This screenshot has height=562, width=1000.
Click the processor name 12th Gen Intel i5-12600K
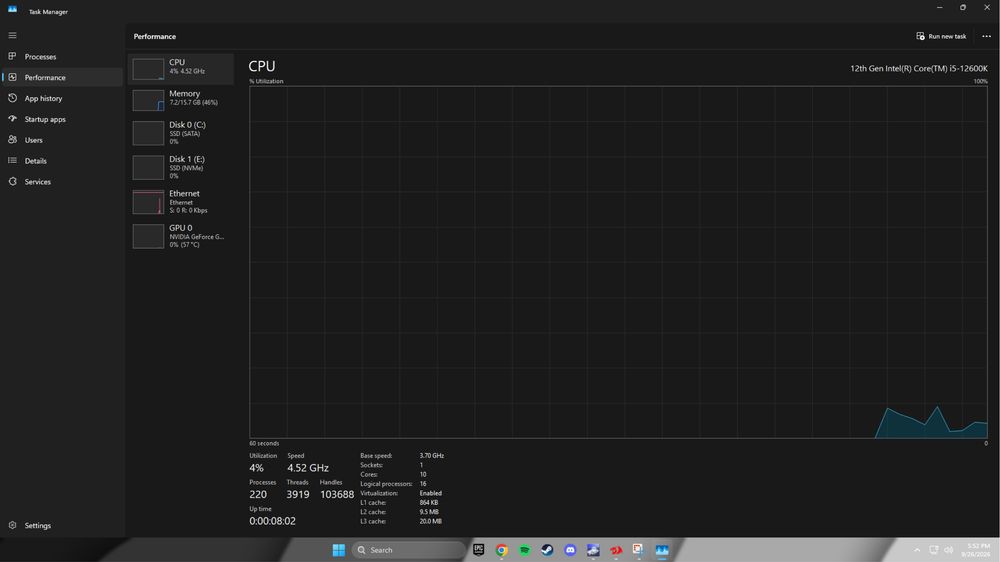click(x=918, y=68)
